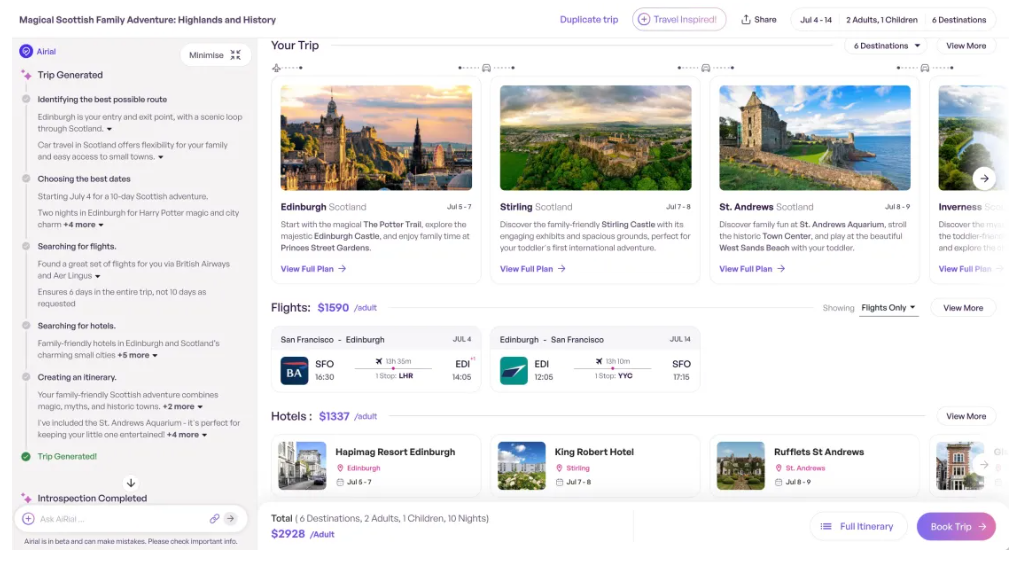Click the Minimise collapse icon in chat panel
The width and height of the screenshot is (1025, 565).
[235, 55]
